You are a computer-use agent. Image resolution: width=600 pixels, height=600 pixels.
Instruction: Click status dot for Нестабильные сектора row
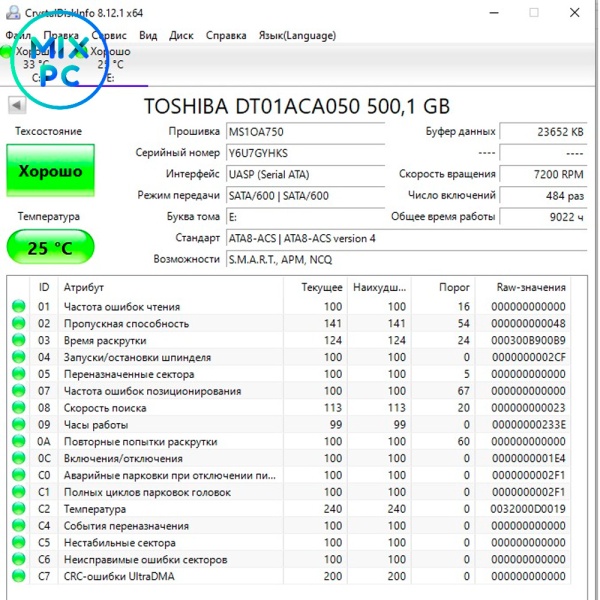[18, 542]
